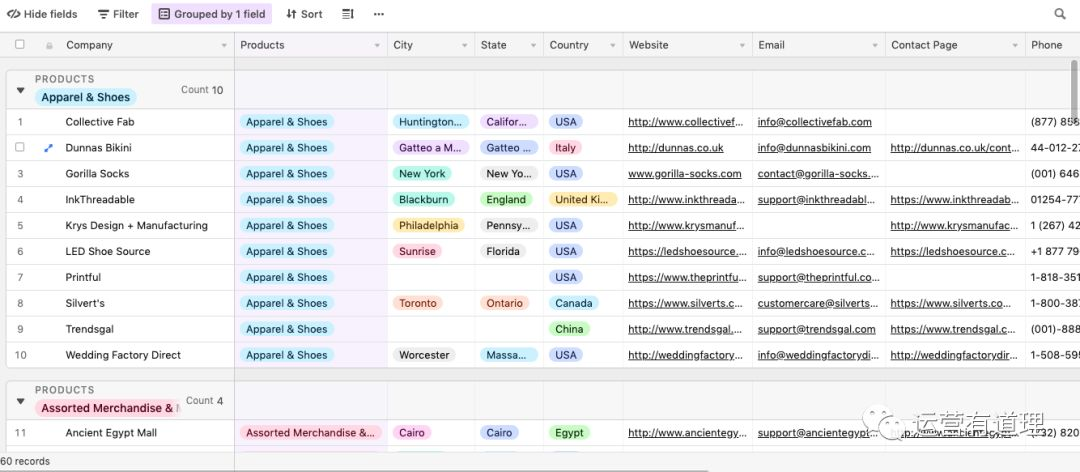Click the New York city tag
The image size is (1080, 472).
pos(422,174)
